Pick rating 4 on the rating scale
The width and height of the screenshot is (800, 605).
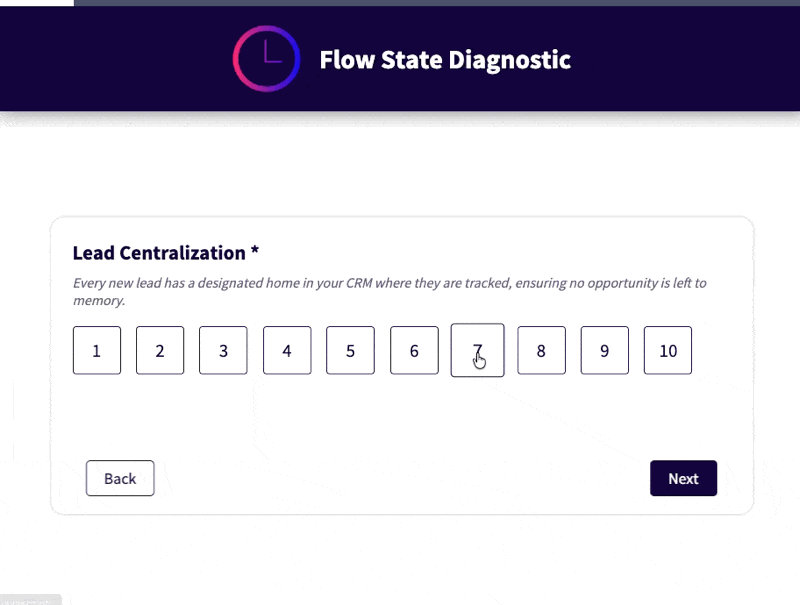pos(287,350)
